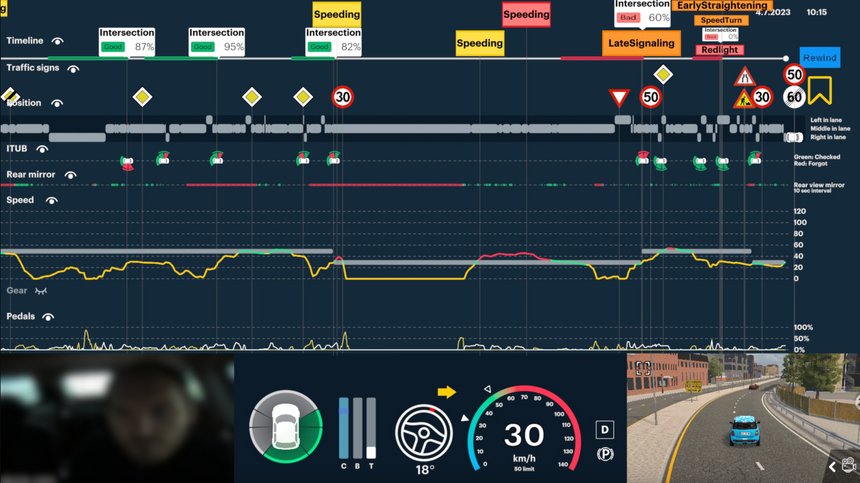Click the fullscreen frame icon in 3D view
860x483 pixels.
pos(643,368)
